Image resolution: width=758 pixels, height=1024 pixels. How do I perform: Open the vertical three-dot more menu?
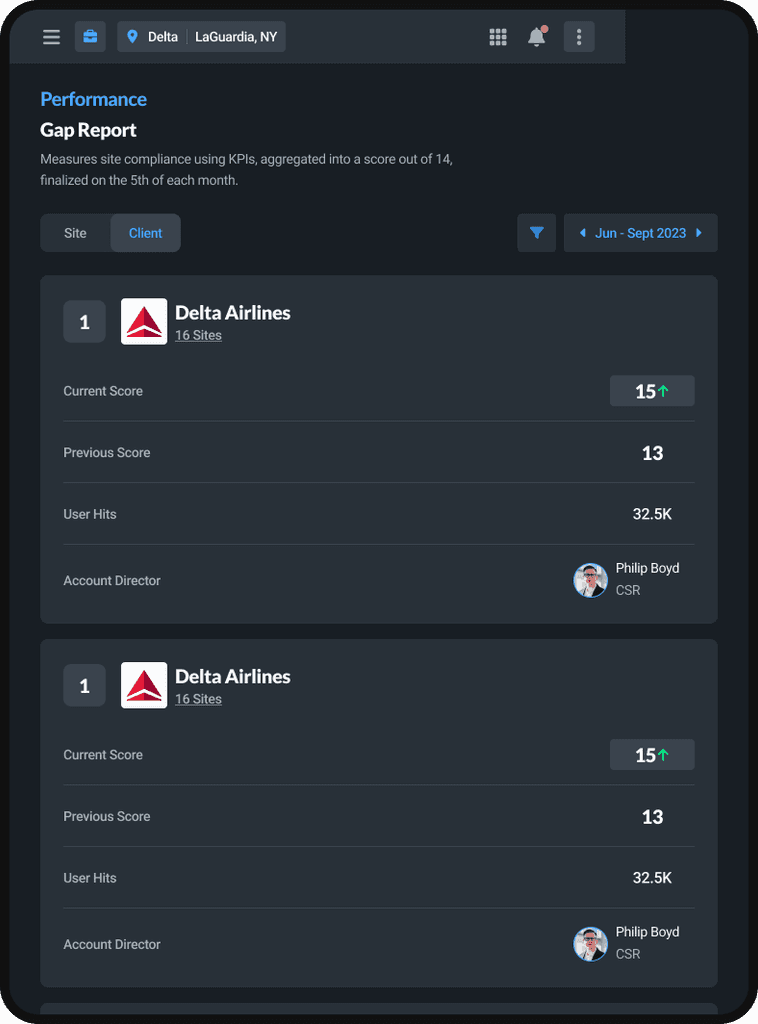[579, 37]
